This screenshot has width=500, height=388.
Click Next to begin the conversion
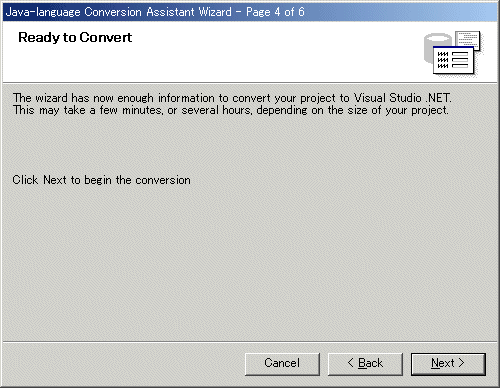coord(448,364)
